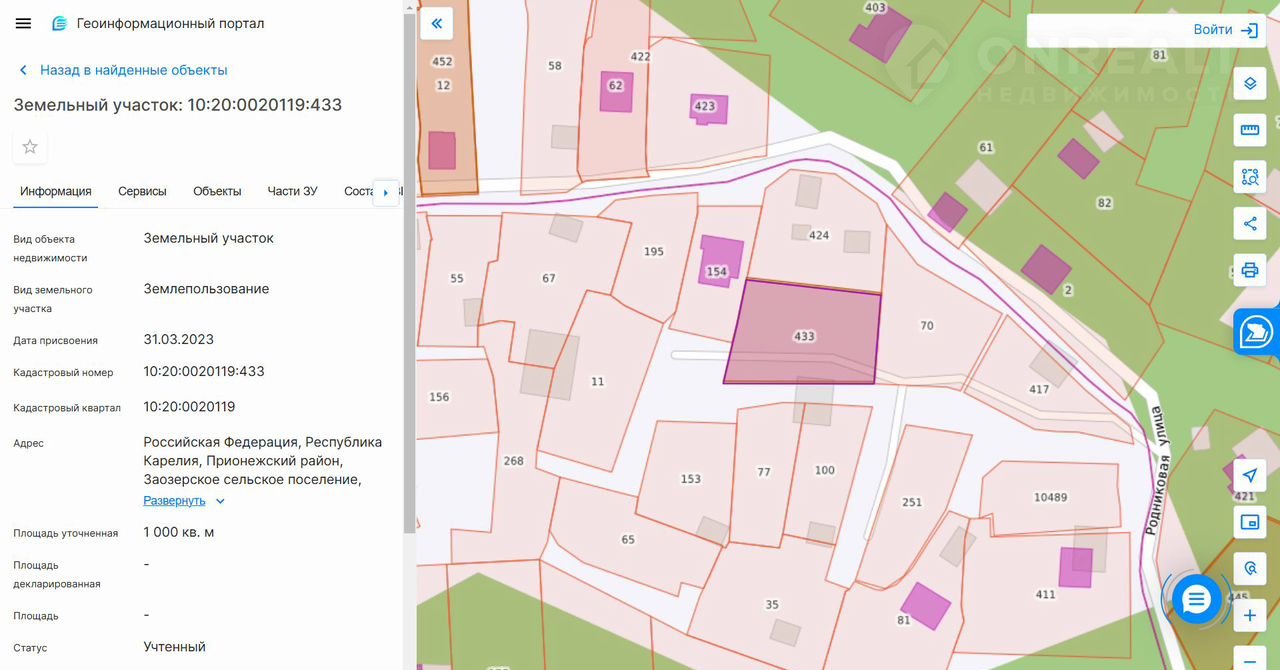Collapse the left information panel
The width and height of the screenshot is (1280, 670).
point(436,23)
